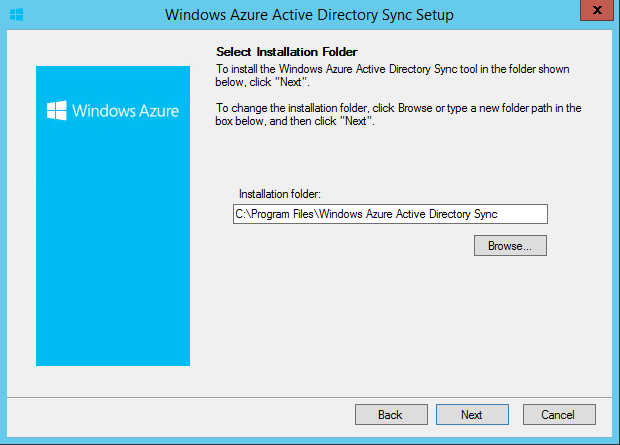Click the paragraph starting "To install the Windows Azure"
The image size is (620, 445).
(x=392, y=75)
